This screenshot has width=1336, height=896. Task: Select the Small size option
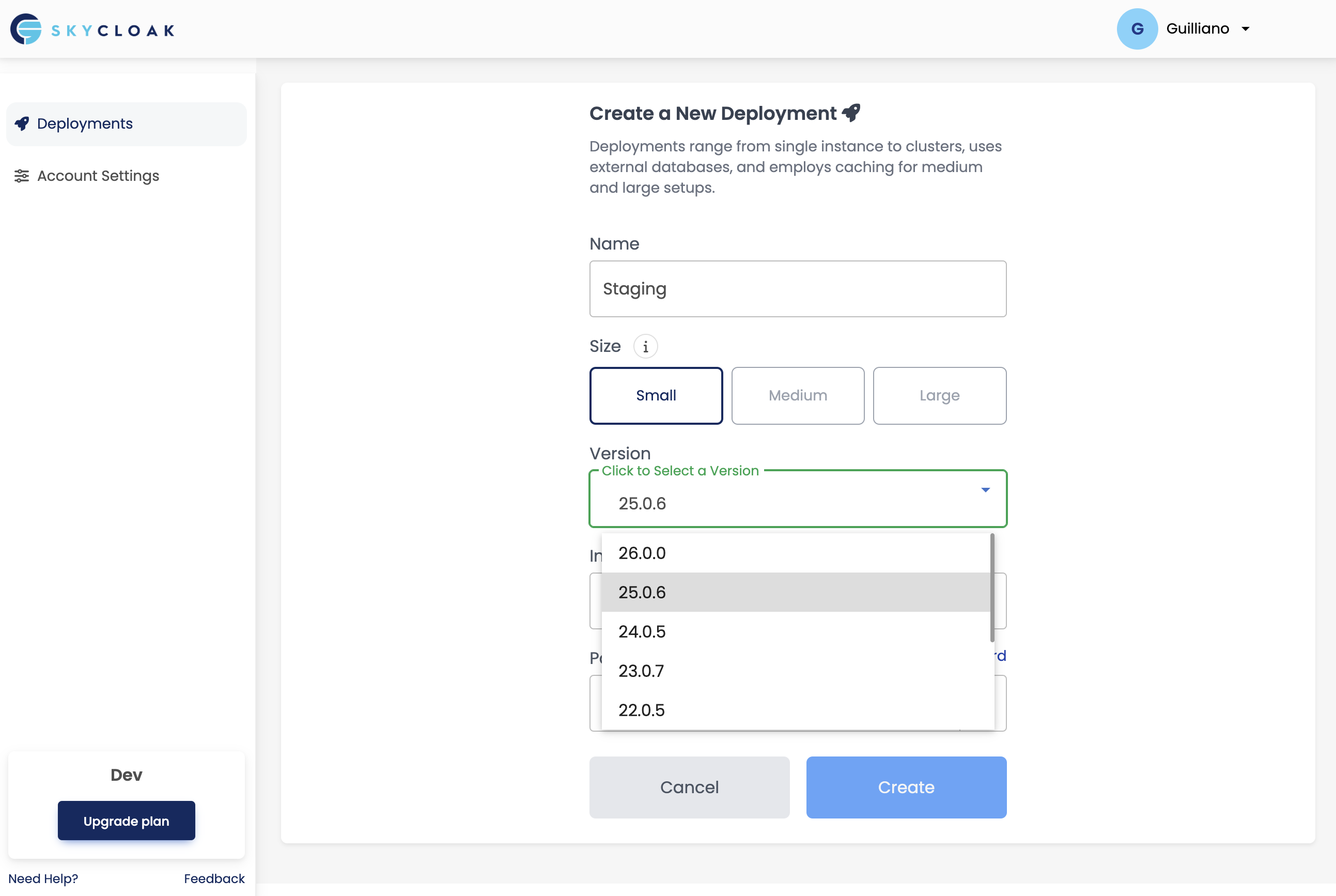656,395
